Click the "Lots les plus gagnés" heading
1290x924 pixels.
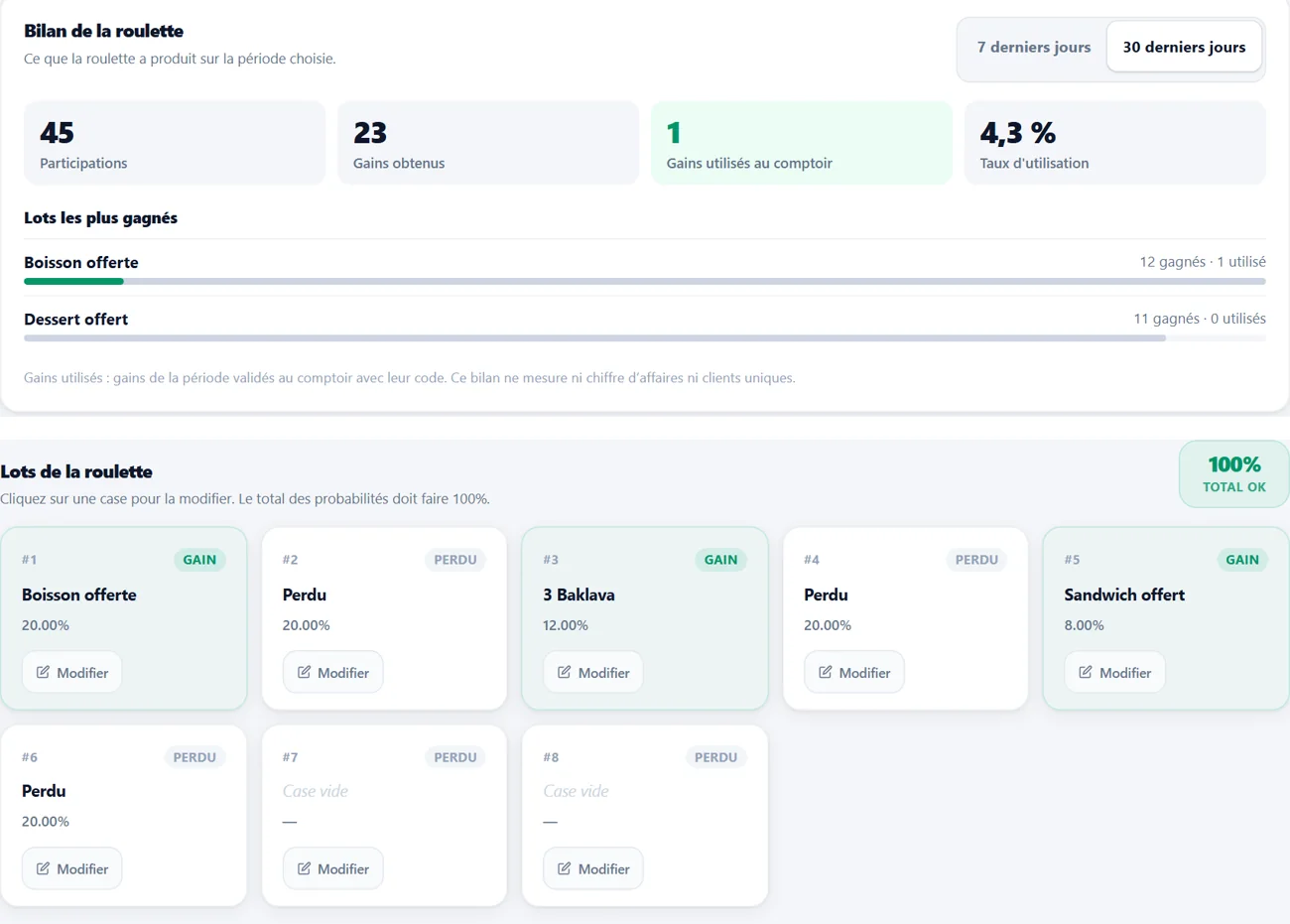[x=100, y=218]
